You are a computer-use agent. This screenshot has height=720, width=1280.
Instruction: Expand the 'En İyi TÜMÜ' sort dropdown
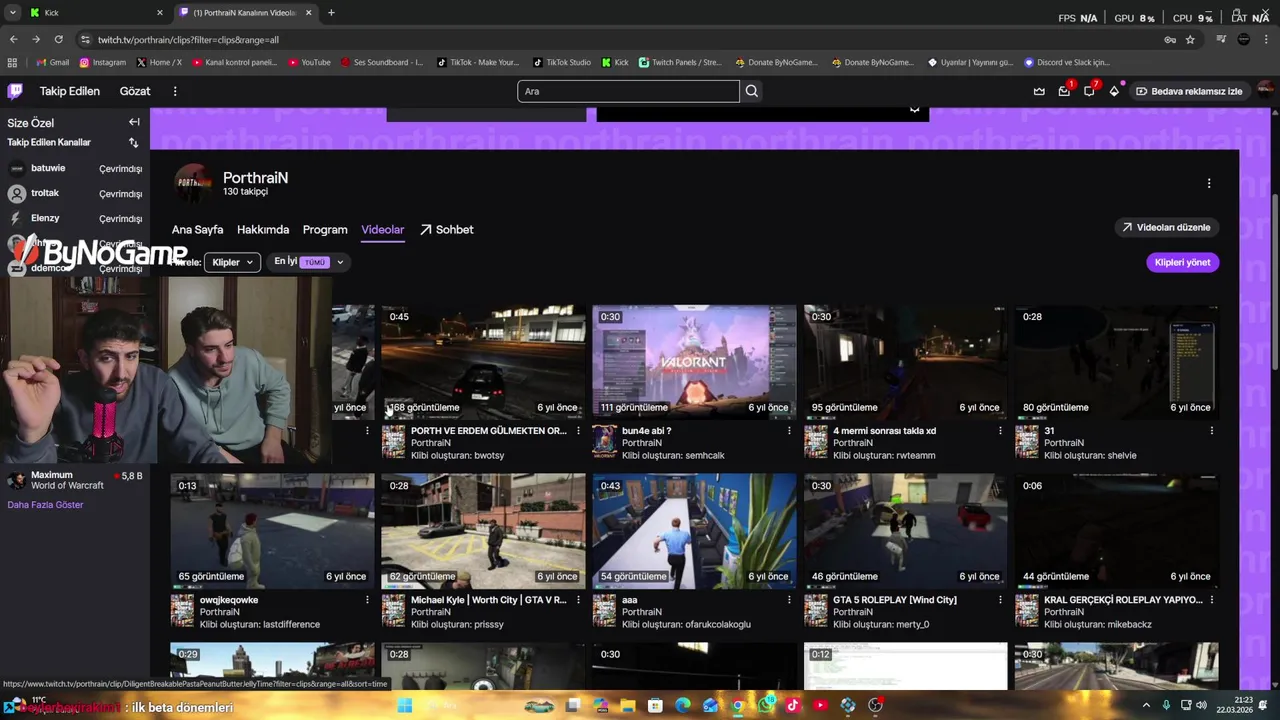[x=309, y=262]
